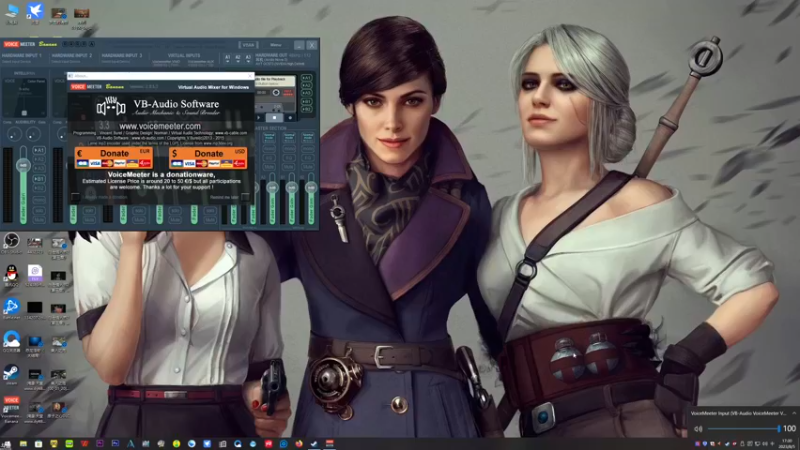The image size is (800, 450).
Task: Open the blue bird desktop icon
Action: point(35,13)
